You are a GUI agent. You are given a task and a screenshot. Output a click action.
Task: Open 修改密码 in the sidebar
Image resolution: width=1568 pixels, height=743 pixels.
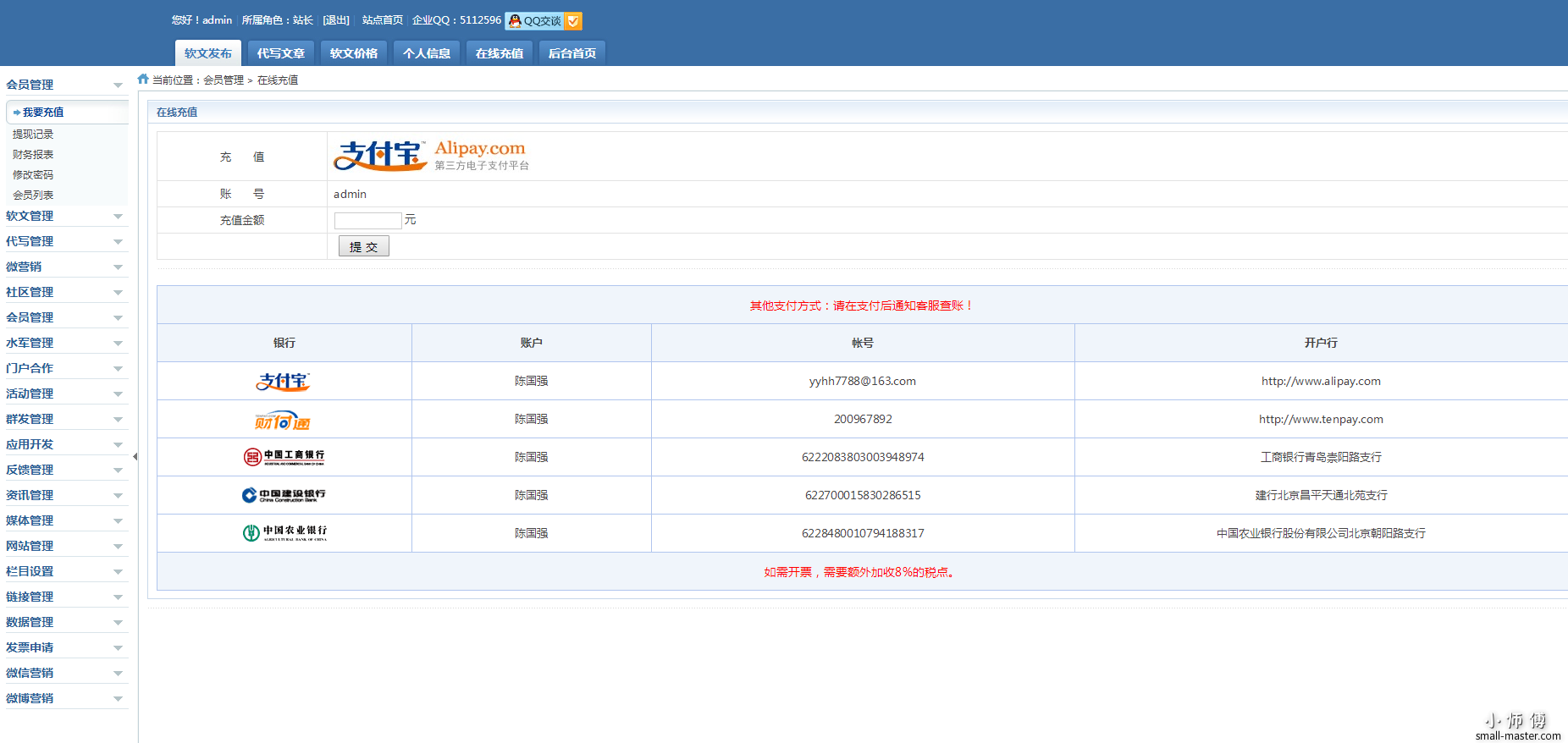tap(33, 175)
